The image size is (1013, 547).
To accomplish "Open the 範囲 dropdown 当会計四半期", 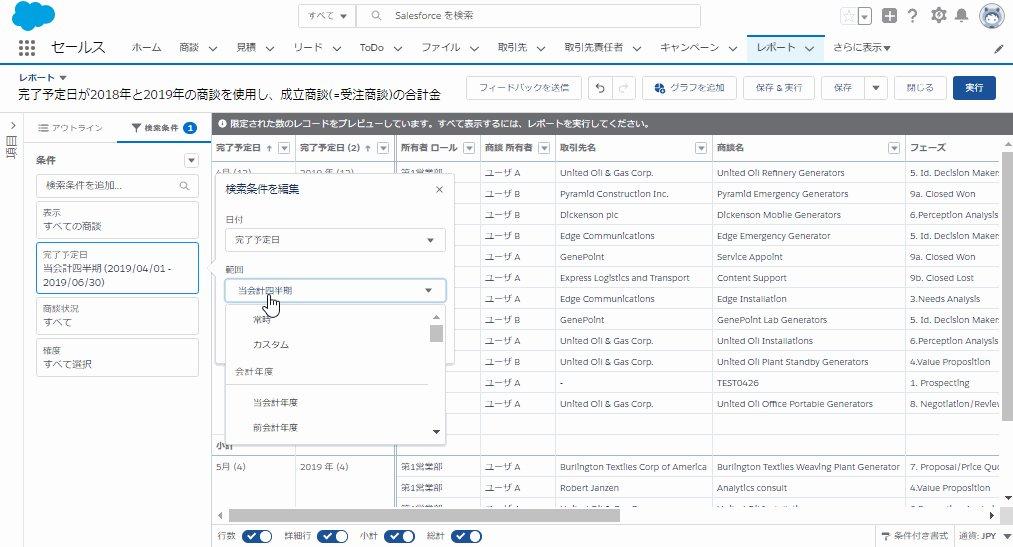I will tap(335, 291).
